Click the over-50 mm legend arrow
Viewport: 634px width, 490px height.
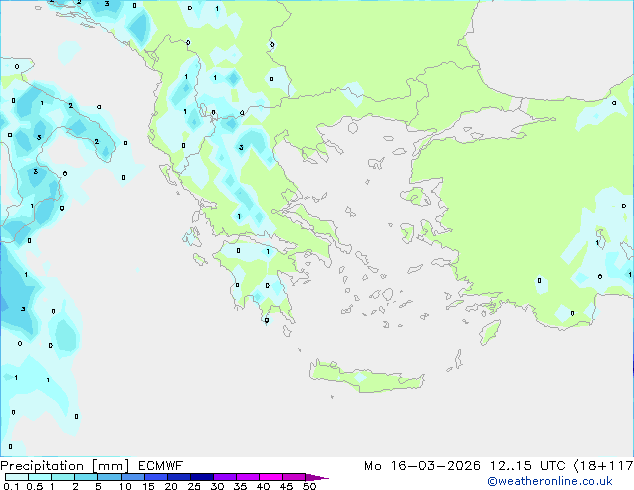(x=317, y=477)
